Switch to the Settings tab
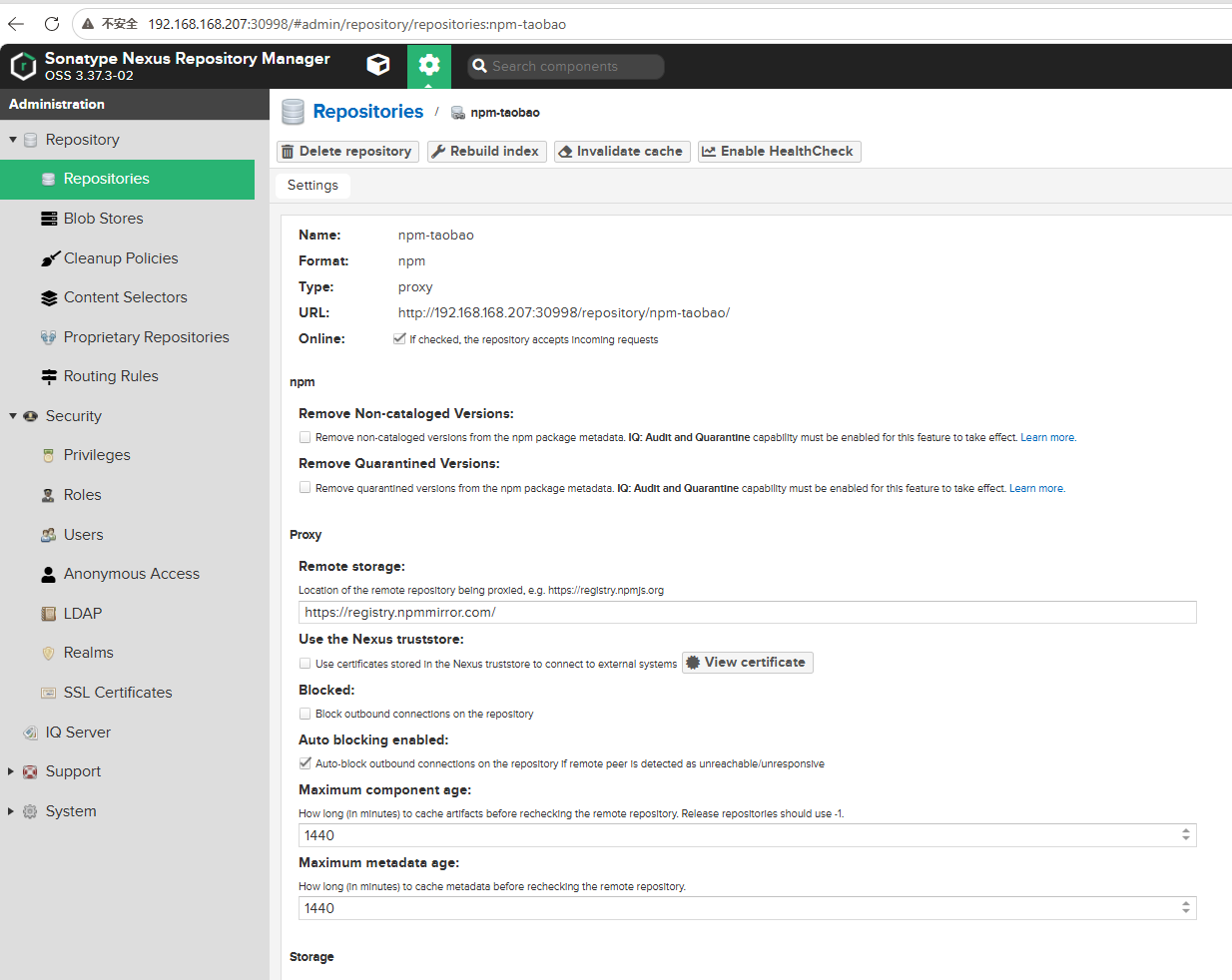This screenshot has height=980, width=1232. click(312, 186)
